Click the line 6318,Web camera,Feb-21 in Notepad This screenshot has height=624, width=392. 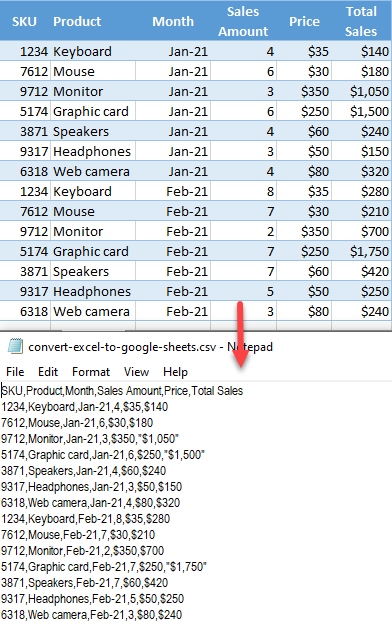(x=91, y=614)
